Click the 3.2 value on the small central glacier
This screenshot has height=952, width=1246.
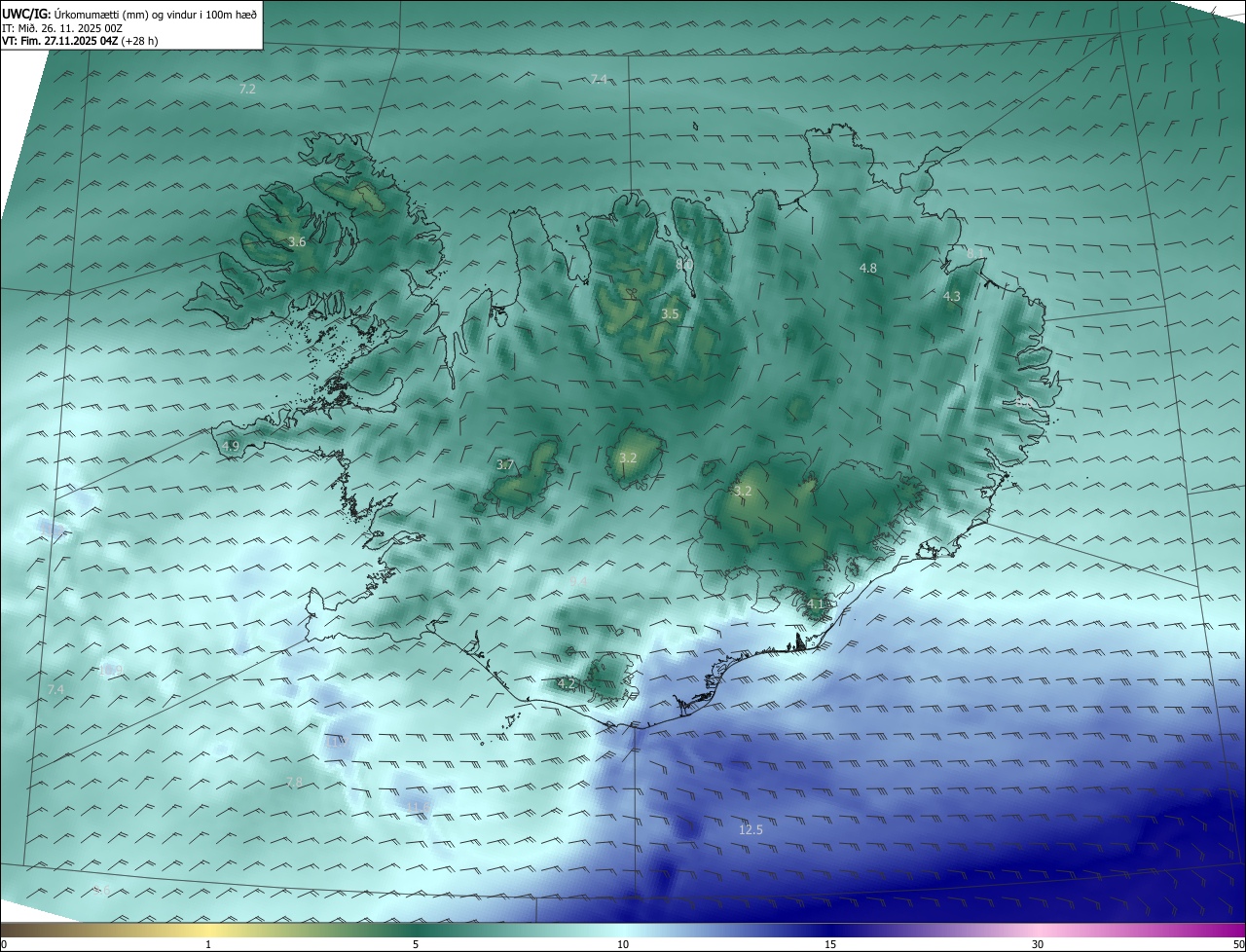pyautogui.click(x=628, y=458)
